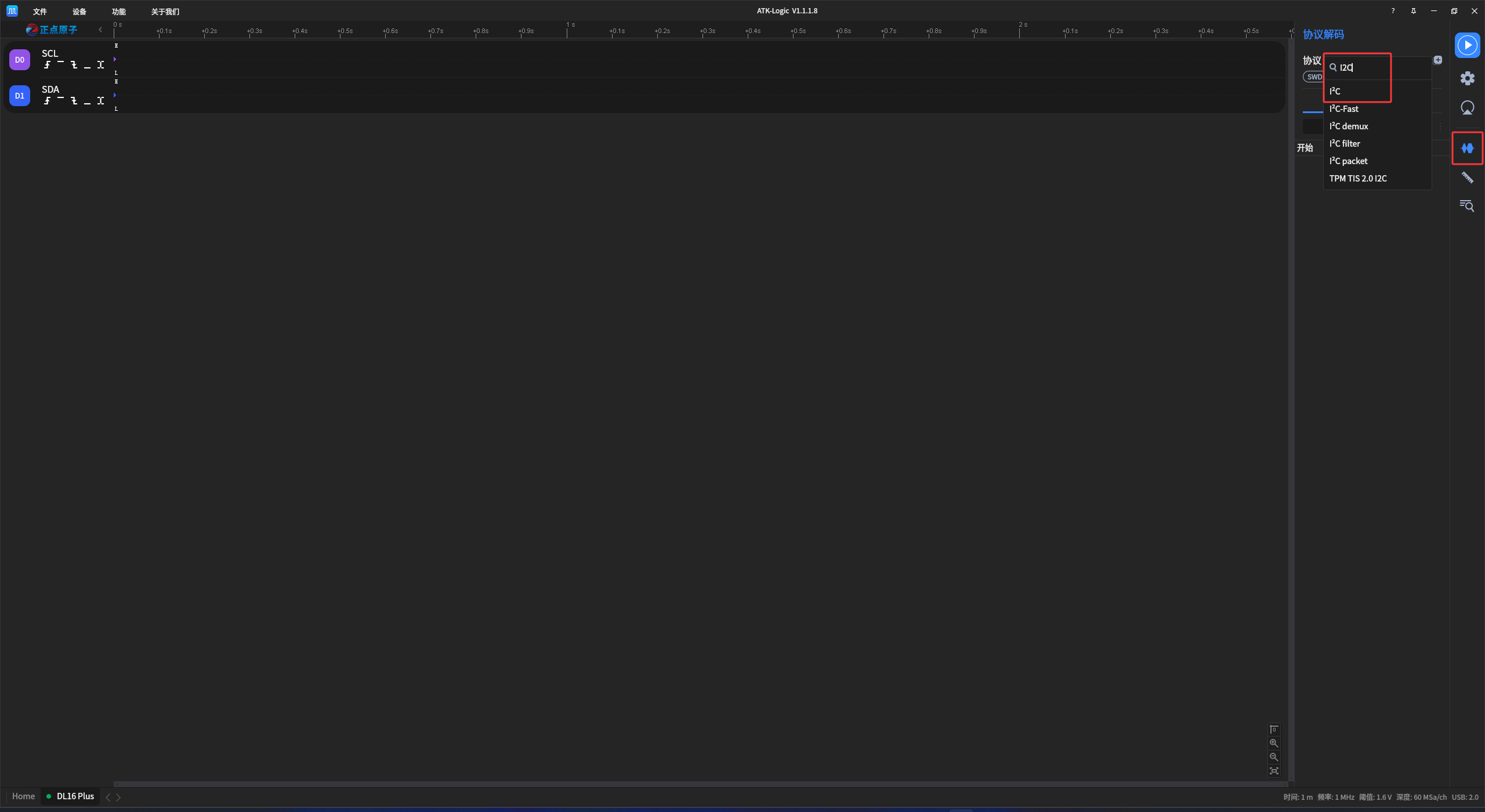The height and width of the screenshot is (812, 1485).
Task: Set rising edge trigger on SCL
Action: point(47,65)
